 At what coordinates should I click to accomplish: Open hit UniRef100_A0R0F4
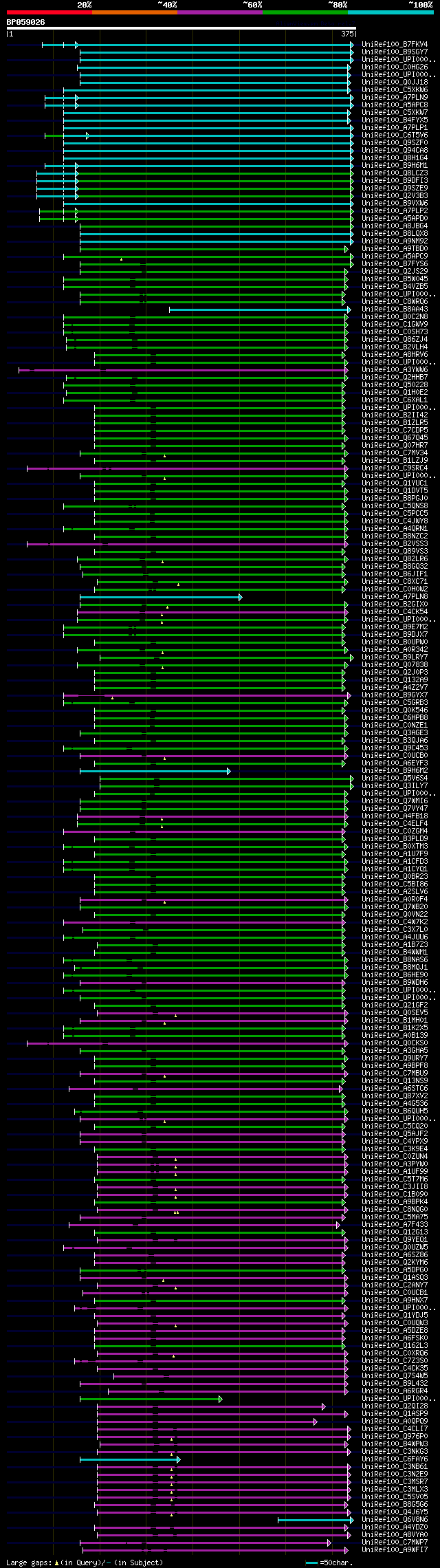point(395,900)
